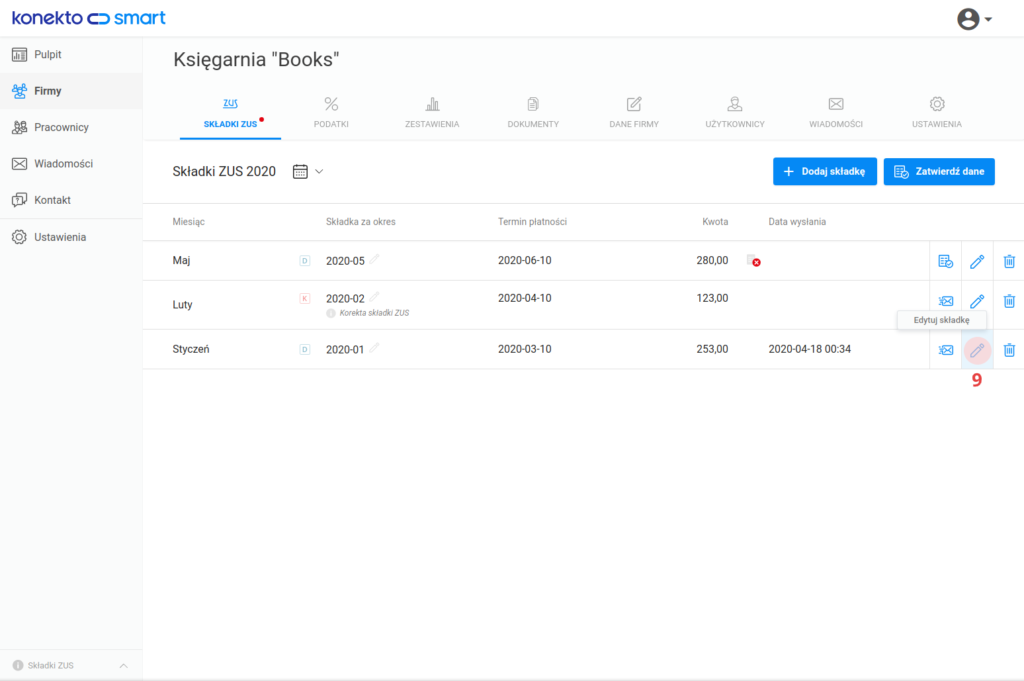The width and height of the screenshot is (1024, 681).
Task: Click the confirm data icon in Maj row
Action: click(946, 261)
